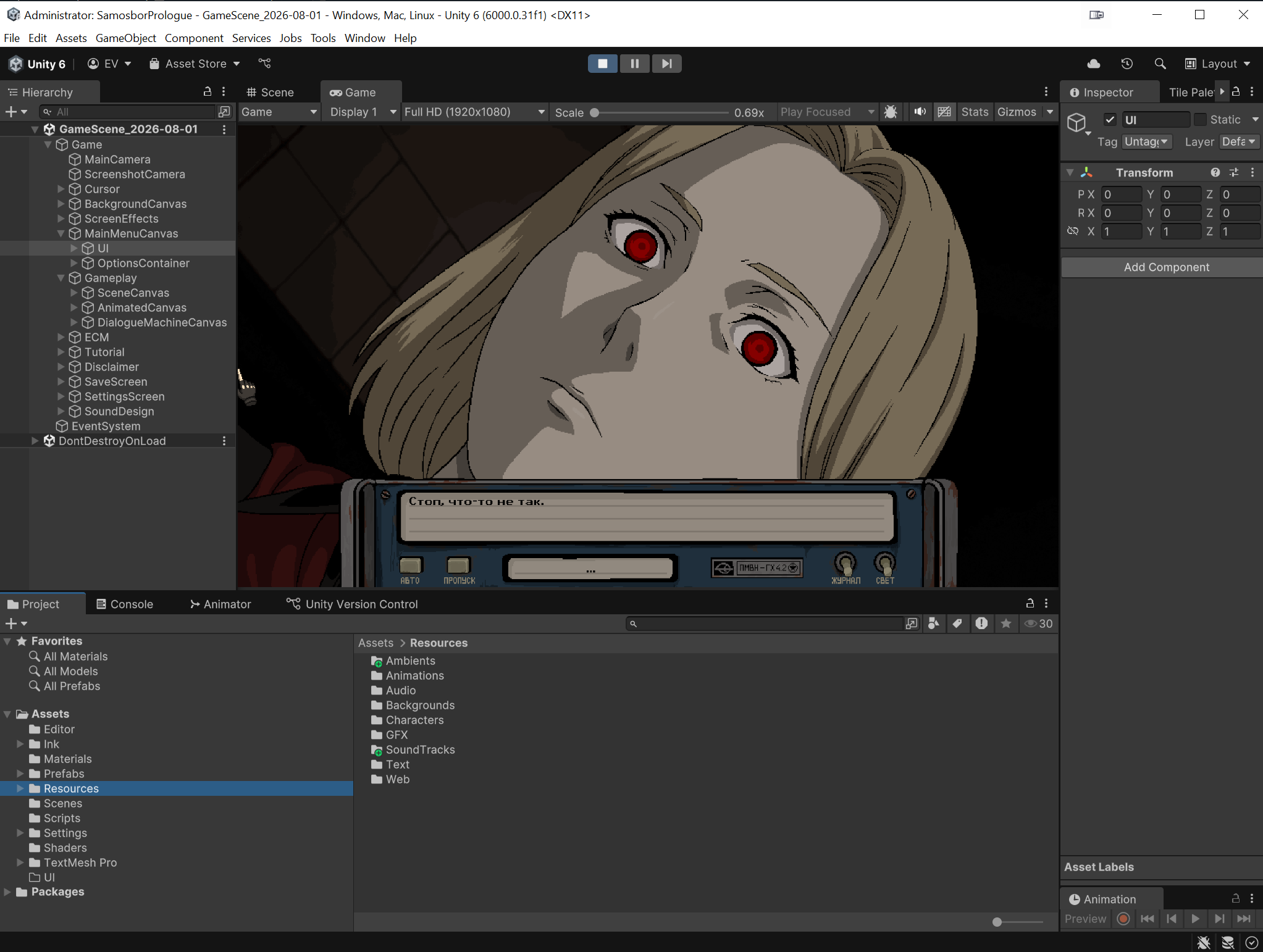
Task: Toggle the animation record button
Action: [1123, 919]
